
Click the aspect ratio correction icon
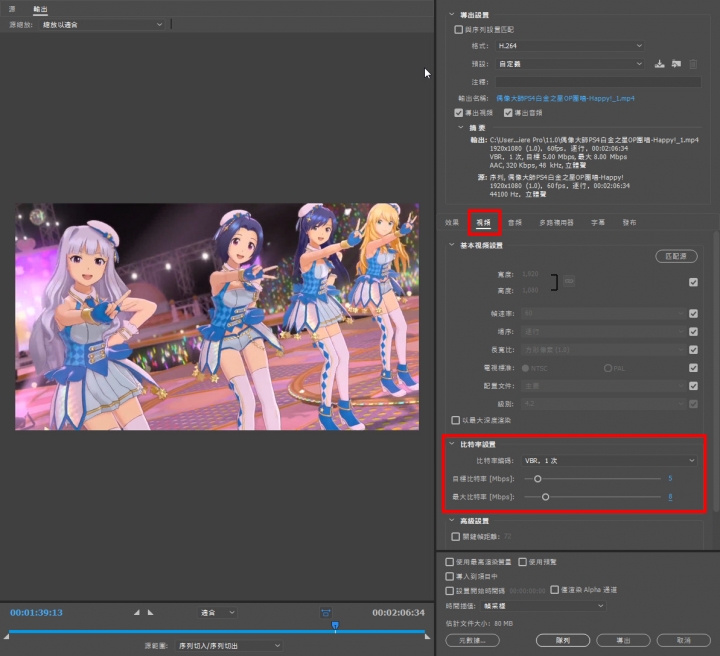pyautogui.click(x=326, y=612)
